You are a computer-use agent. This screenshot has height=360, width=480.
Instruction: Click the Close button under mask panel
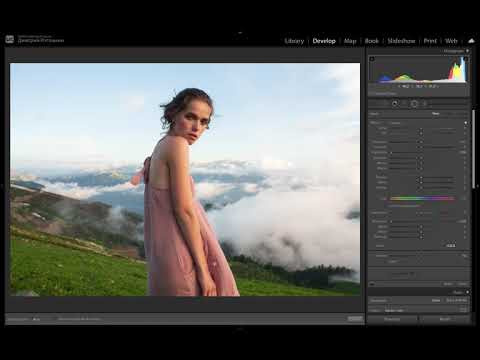[462, 284]
